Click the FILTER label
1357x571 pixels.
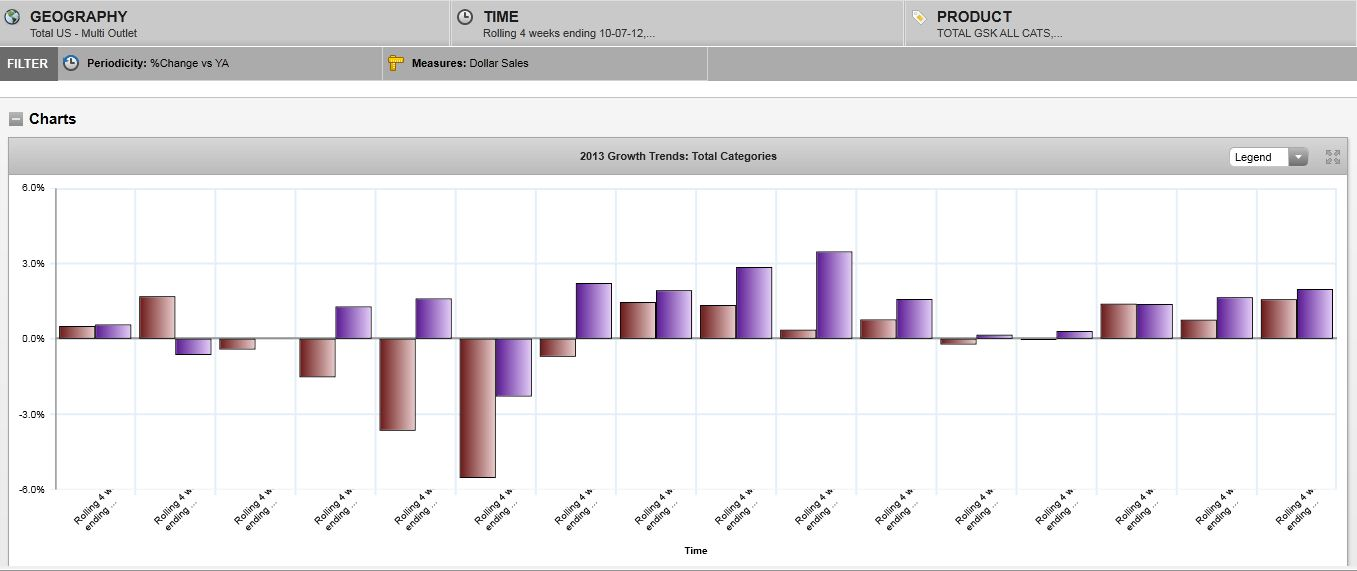[x=28, y=63]
